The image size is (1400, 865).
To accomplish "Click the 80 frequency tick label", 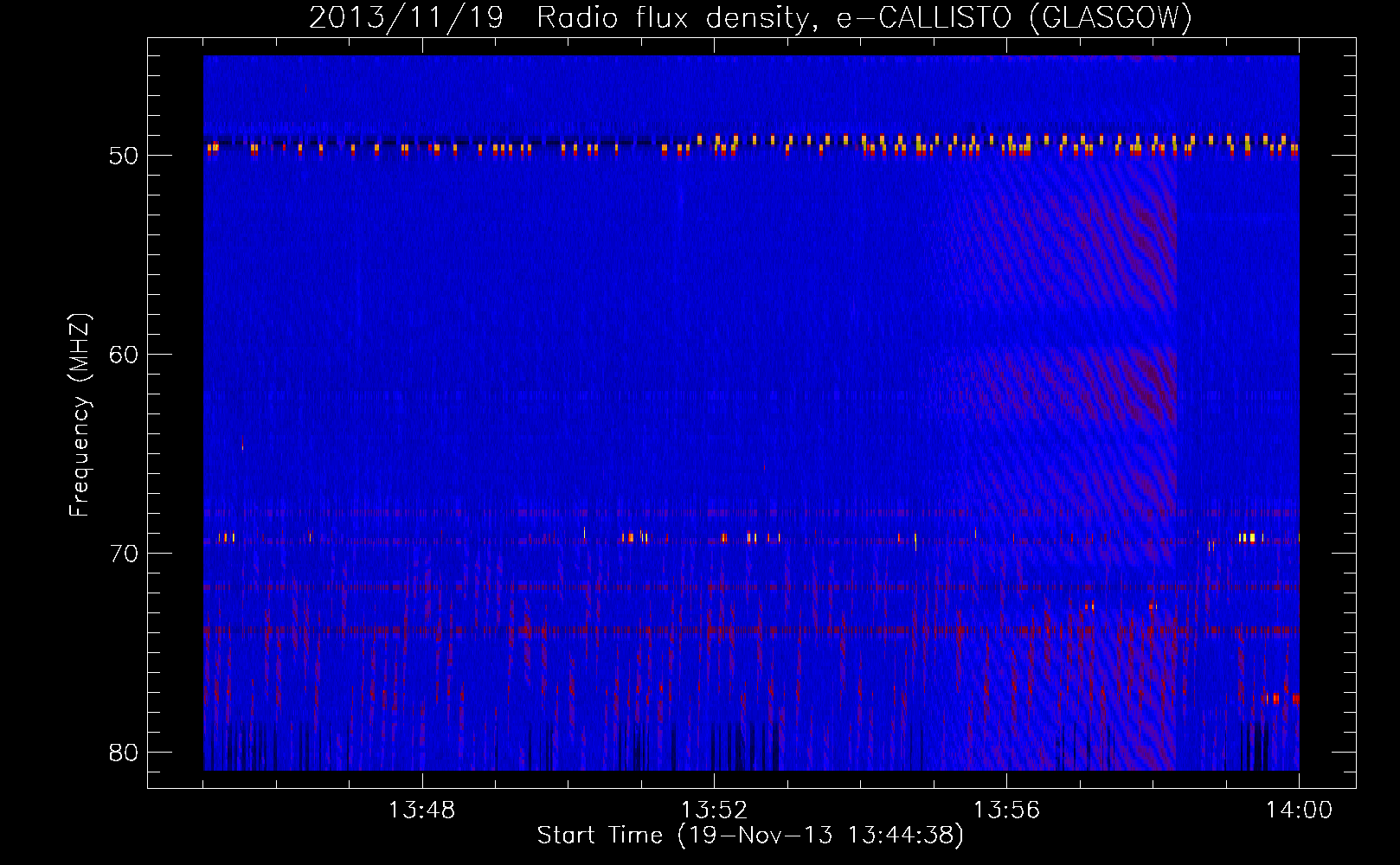I will (x=125, y=753).
